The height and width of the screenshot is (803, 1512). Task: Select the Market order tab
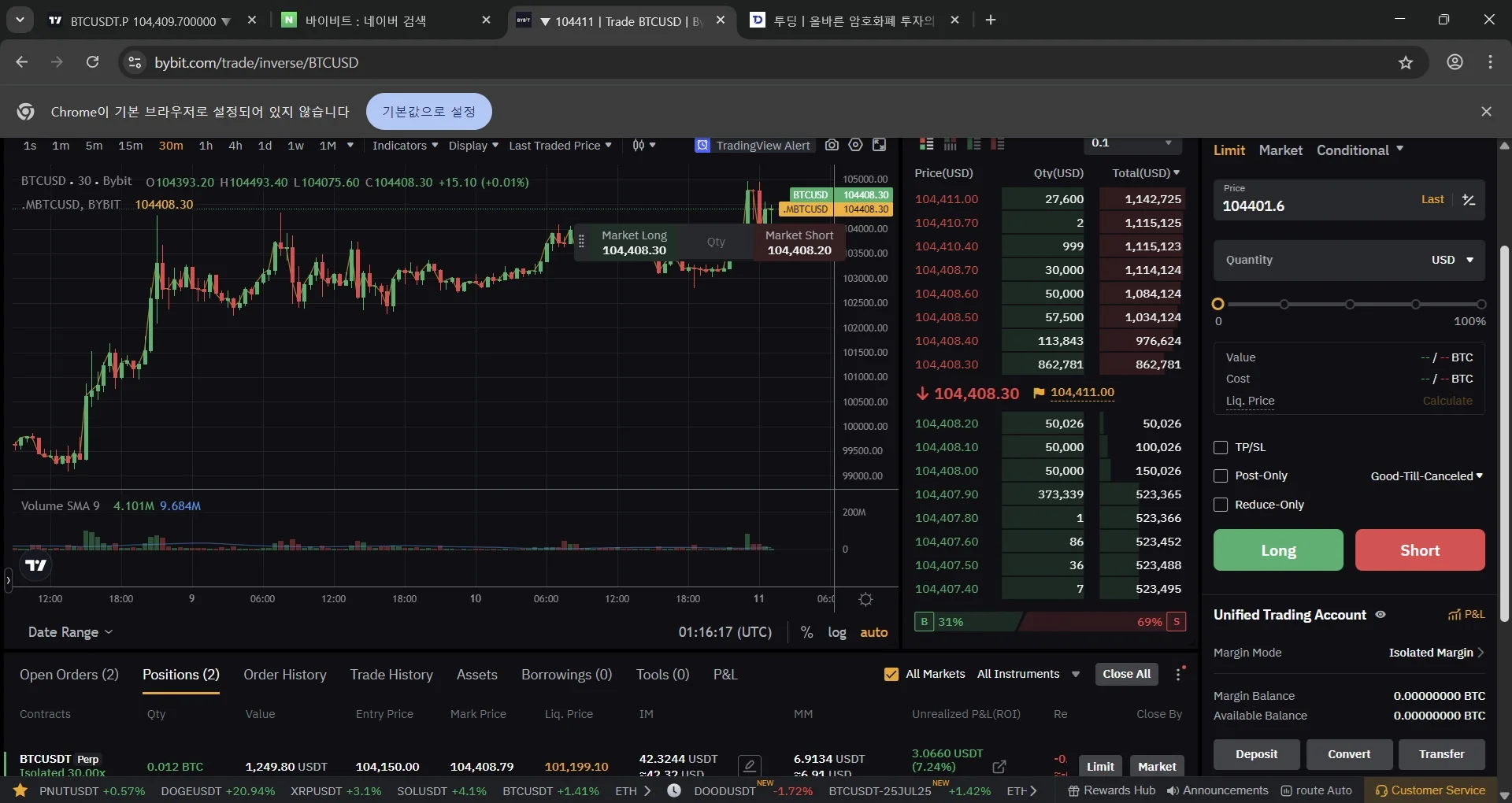pos(1280,150)
